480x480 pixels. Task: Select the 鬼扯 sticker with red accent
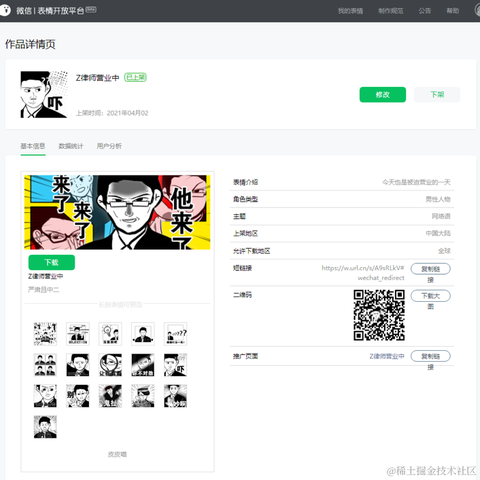pyautogui.click(x=110, y=396)
